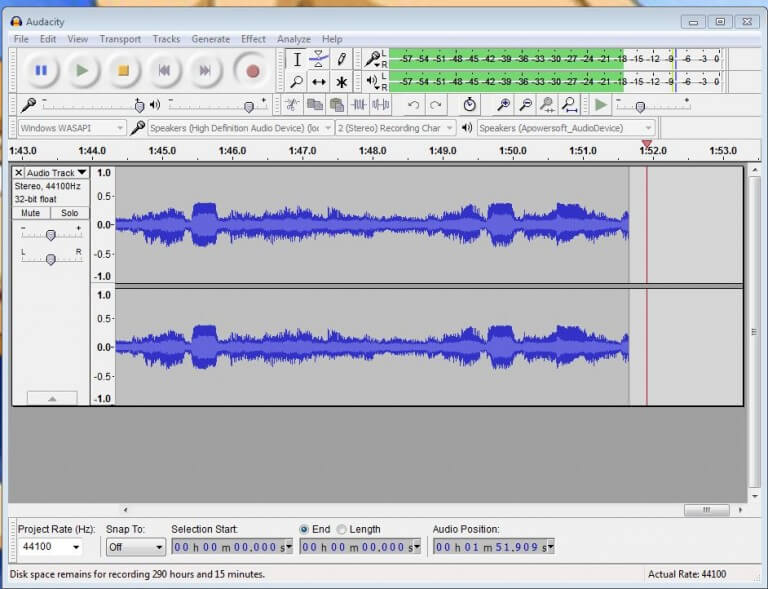Adjust the recording volume slider
Image resolution: width=768 pixels, height=589 pixels.
tap(140, 106)
